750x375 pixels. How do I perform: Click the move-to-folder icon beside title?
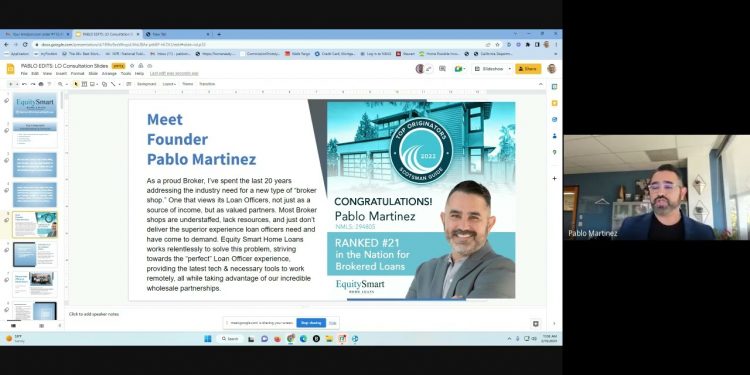141,66
